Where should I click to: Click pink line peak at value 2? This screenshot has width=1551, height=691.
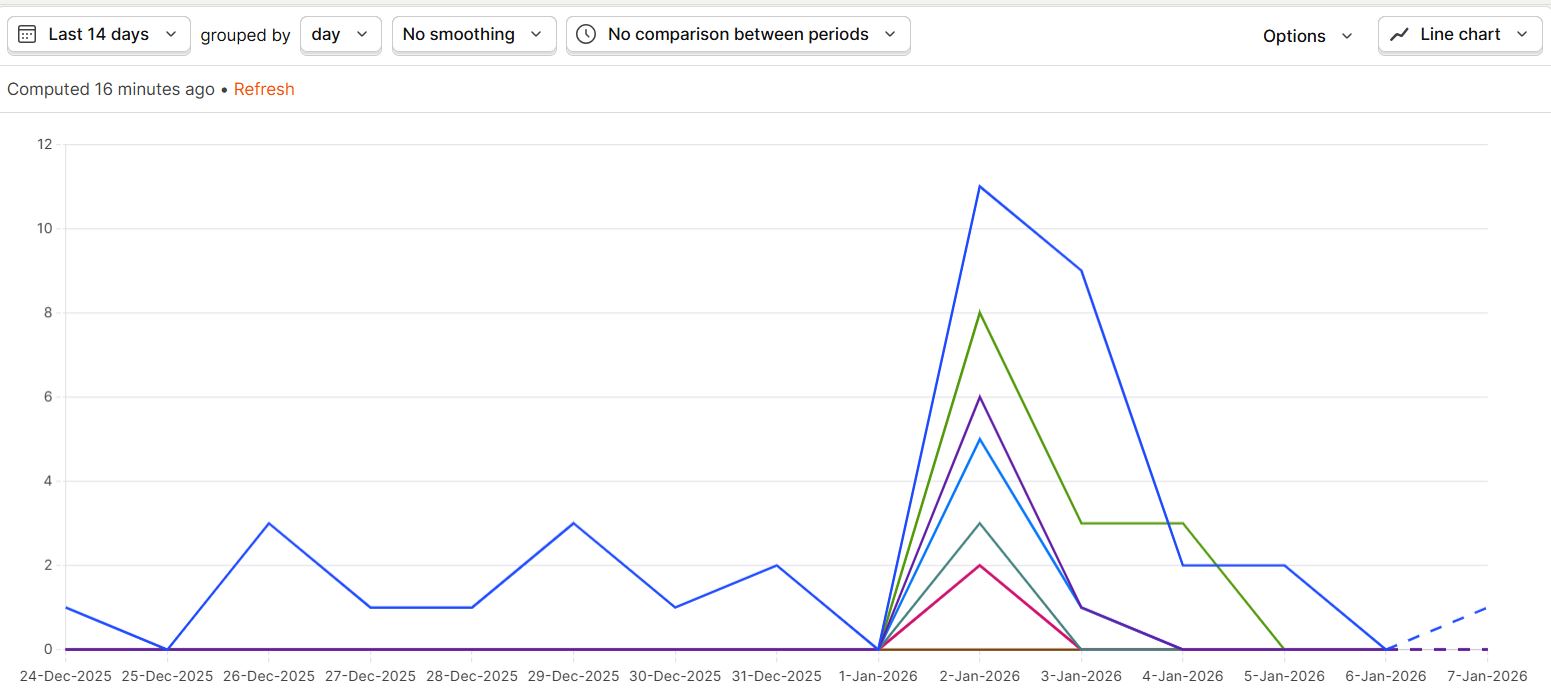click(x=980, y=565)
